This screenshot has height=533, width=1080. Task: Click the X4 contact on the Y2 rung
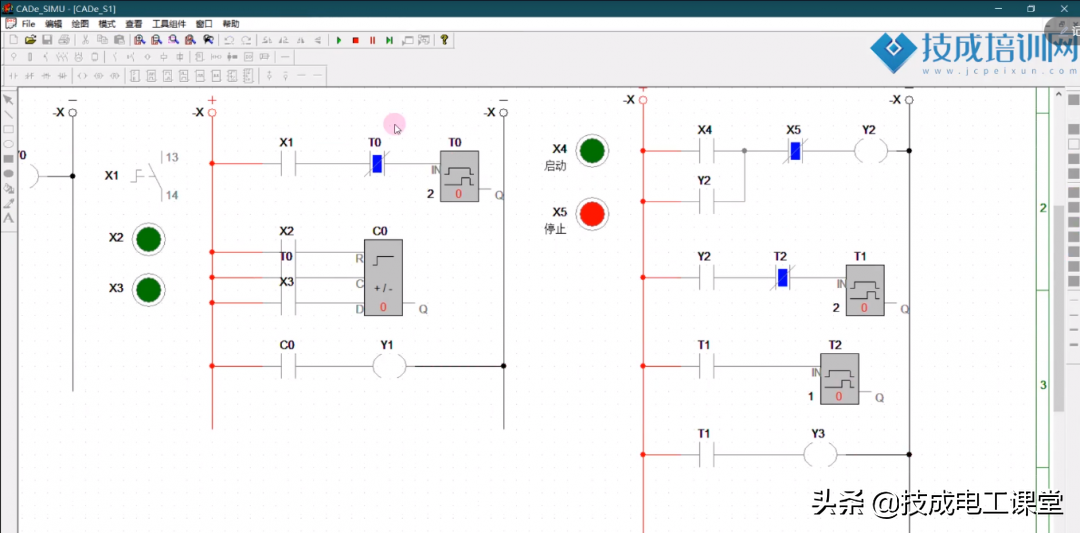point(705,150)
